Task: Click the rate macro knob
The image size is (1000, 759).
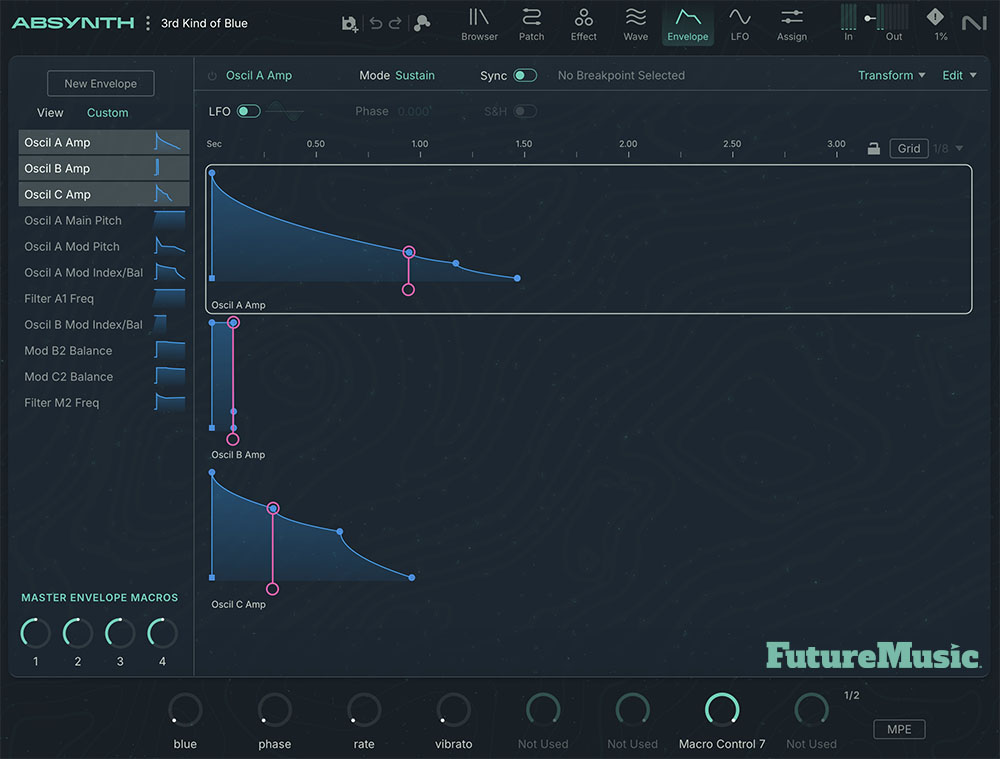Action: pyautogui.click(x=364, y=710)
